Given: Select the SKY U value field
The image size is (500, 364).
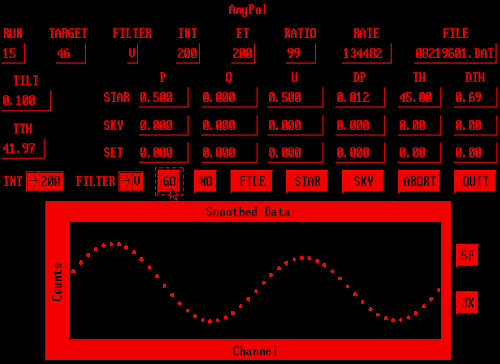Looking at the screenshot, I should coord(295,126).
